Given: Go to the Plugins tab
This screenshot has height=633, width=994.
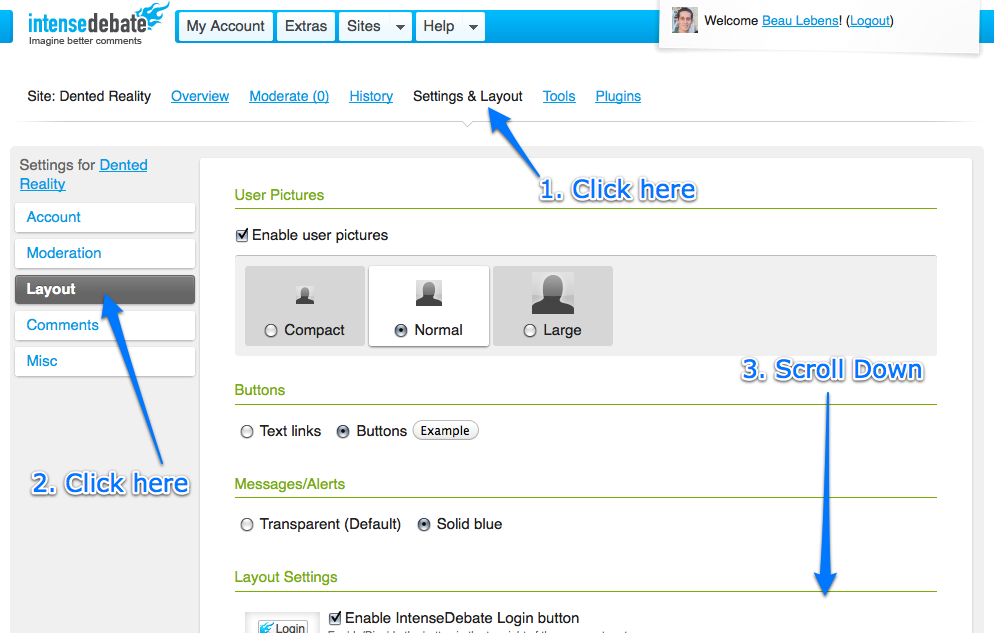Looking at the screenshot, I should coord(618,96).
